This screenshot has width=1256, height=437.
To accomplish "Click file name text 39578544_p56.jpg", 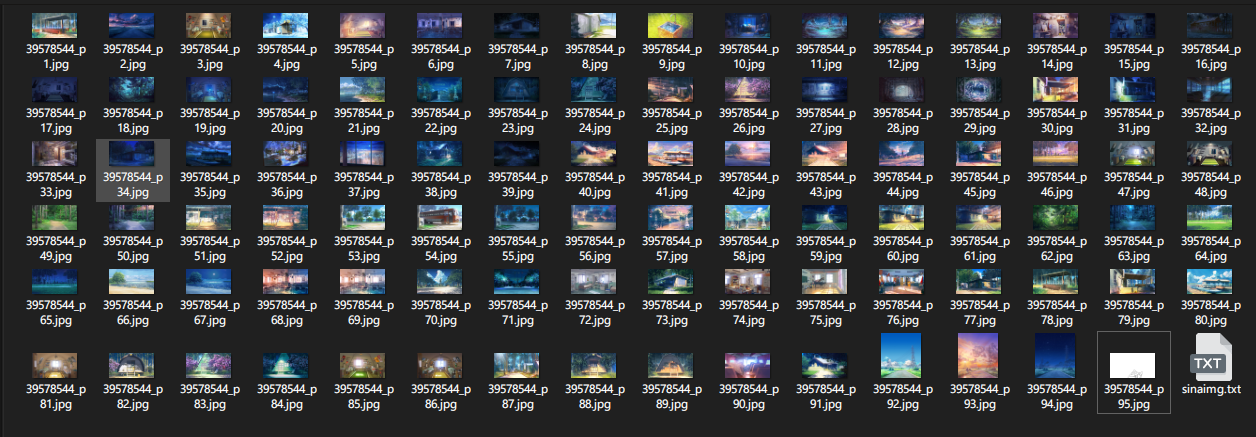I will [x=595, y=247].
